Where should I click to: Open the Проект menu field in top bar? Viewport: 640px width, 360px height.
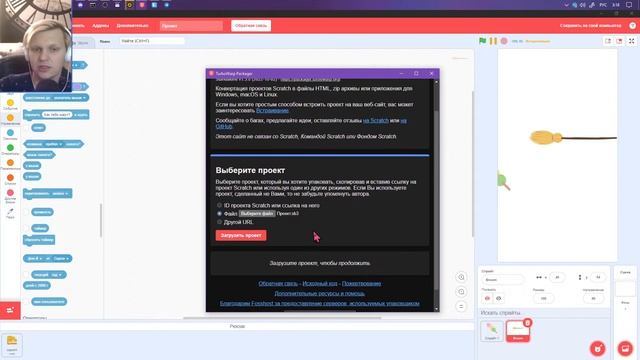click(x=191, y=26)
